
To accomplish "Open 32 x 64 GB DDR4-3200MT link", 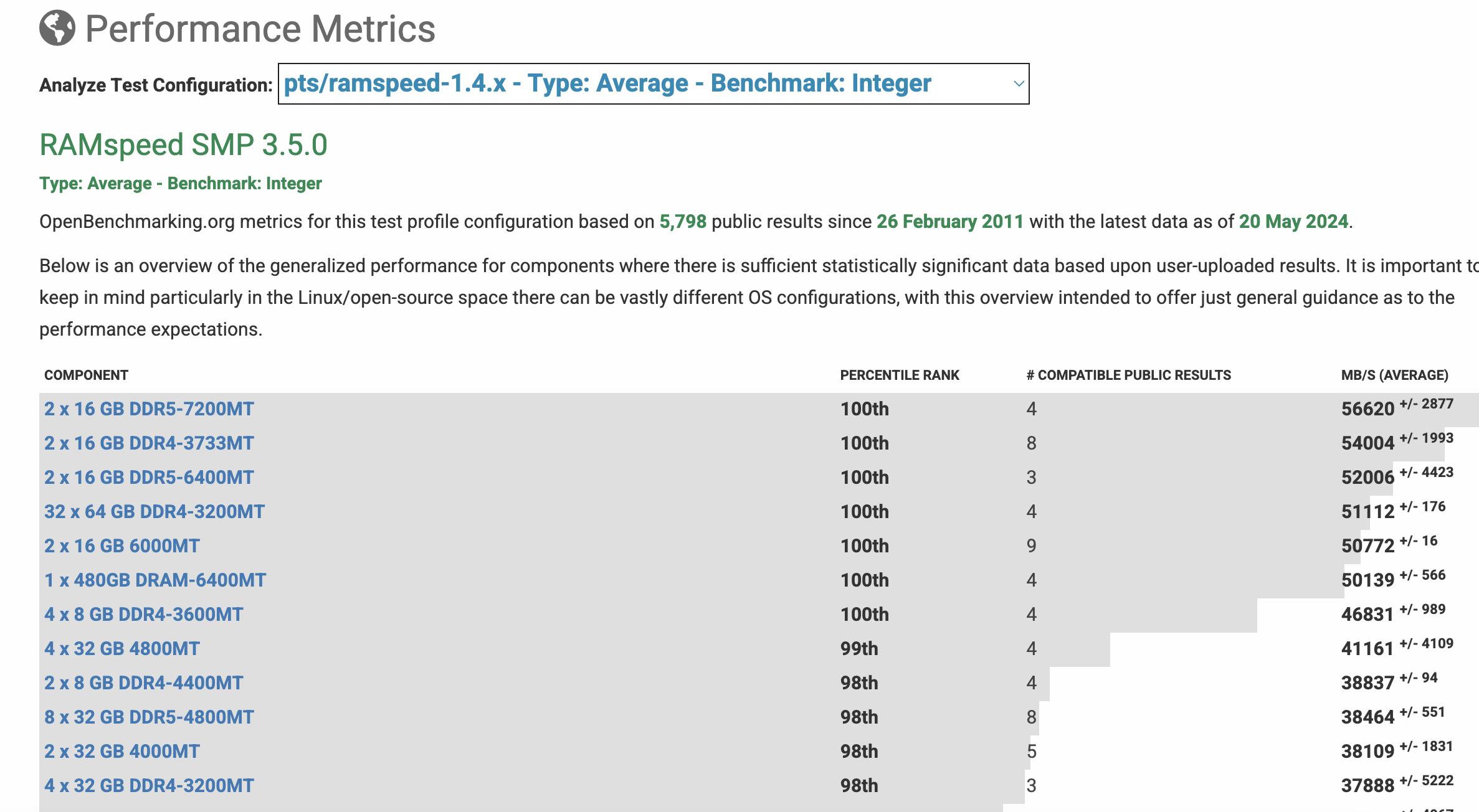I will [154, 512].
